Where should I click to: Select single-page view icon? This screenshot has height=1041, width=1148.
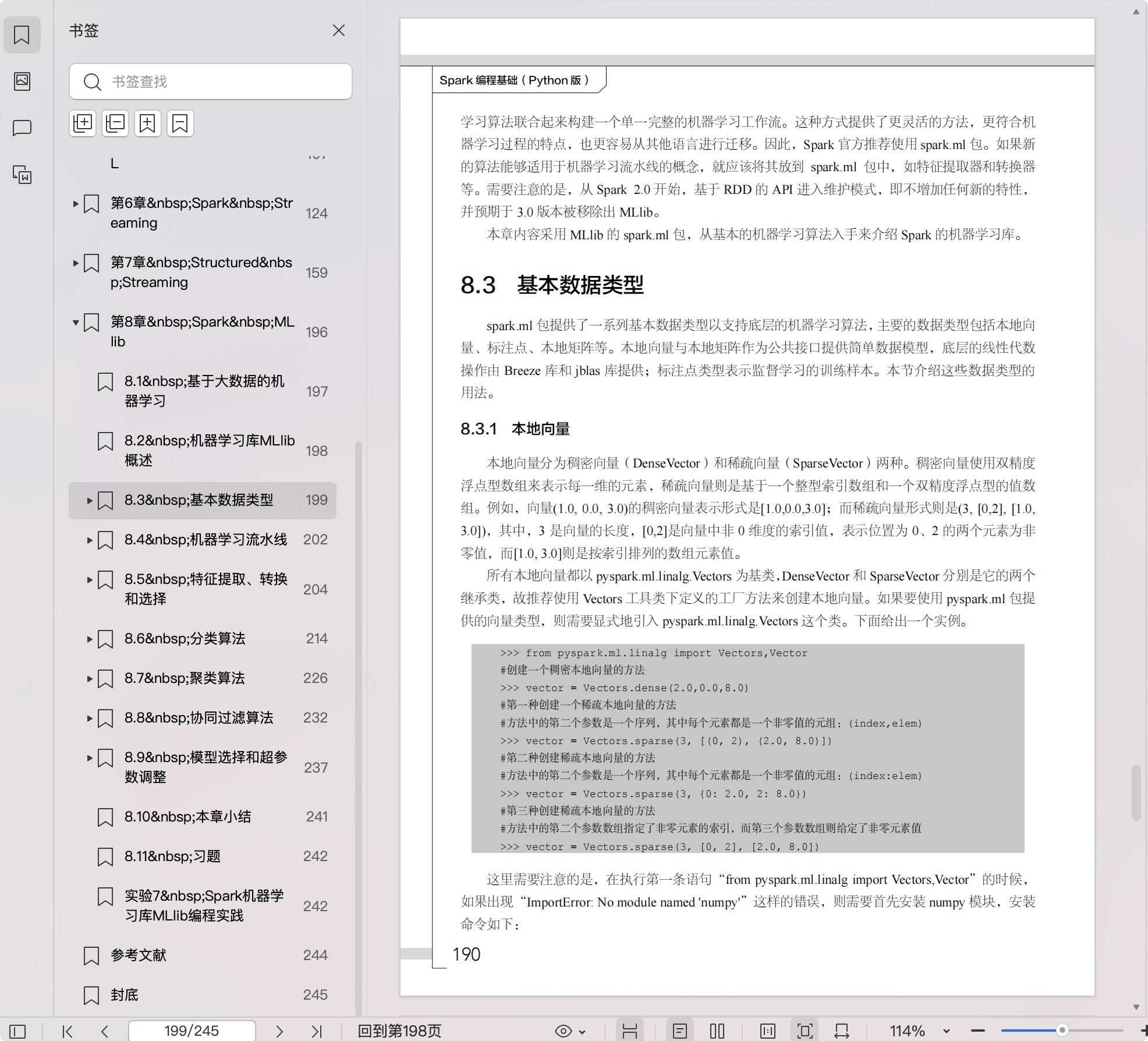pos(680,1032)
